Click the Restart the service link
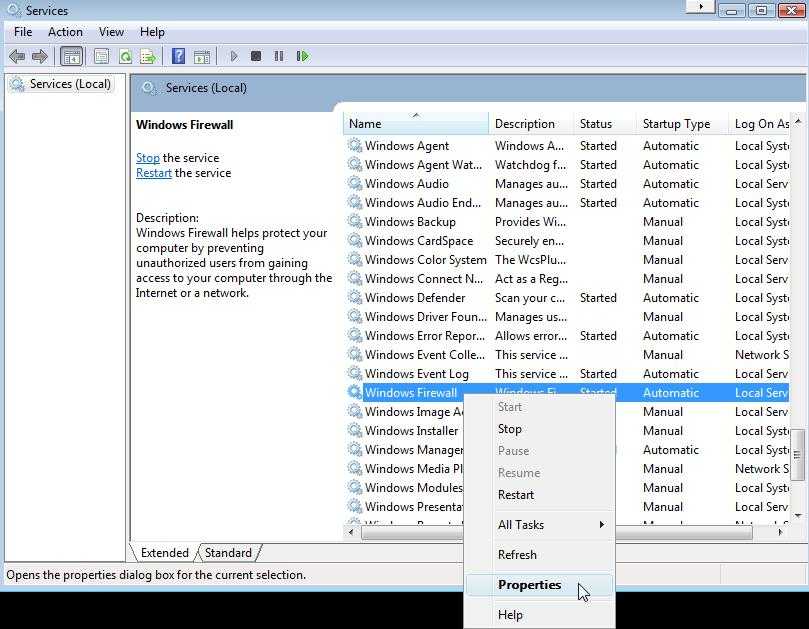Screen dimensions: 809x629 click(x=154, y=173)
